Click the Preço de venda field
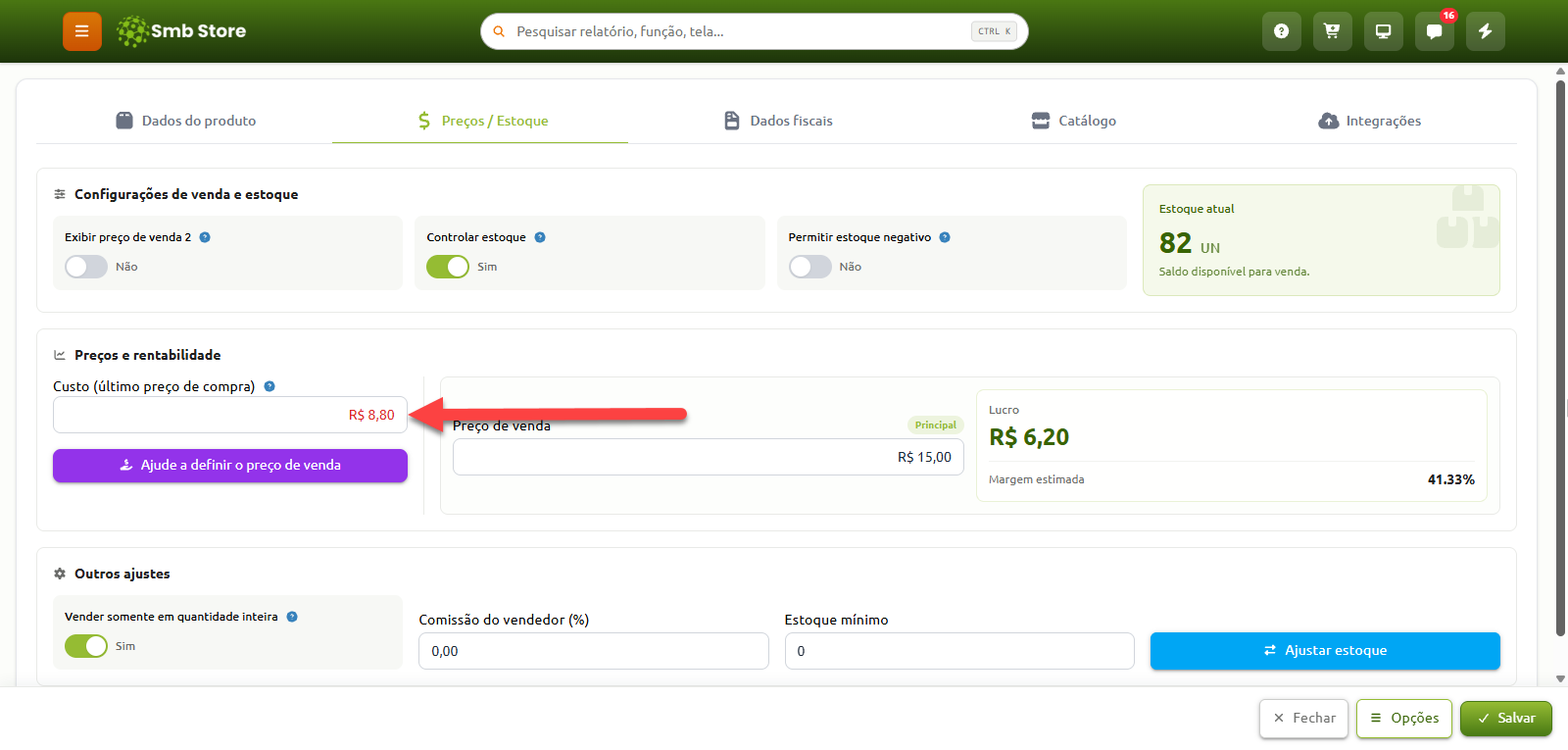Viewport: 1568px width, 750px height. pos(709,457)
